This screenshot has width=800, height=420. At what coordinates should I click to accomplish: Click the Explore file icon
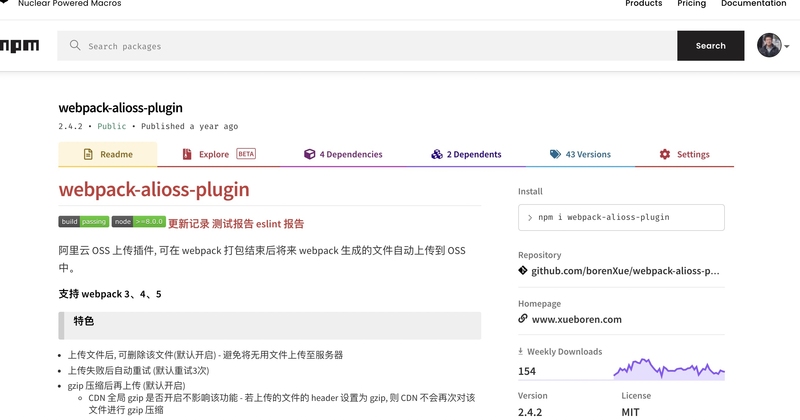click(187, 154)
